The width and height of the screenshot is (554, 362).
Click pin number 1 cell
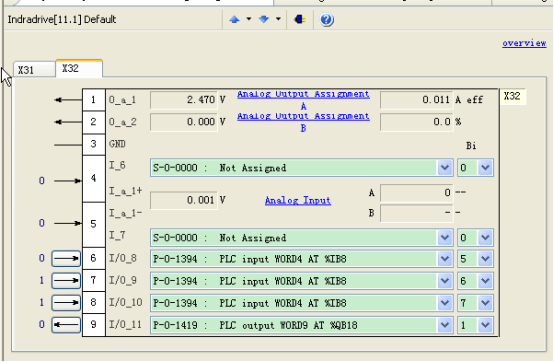coord(94,100)
